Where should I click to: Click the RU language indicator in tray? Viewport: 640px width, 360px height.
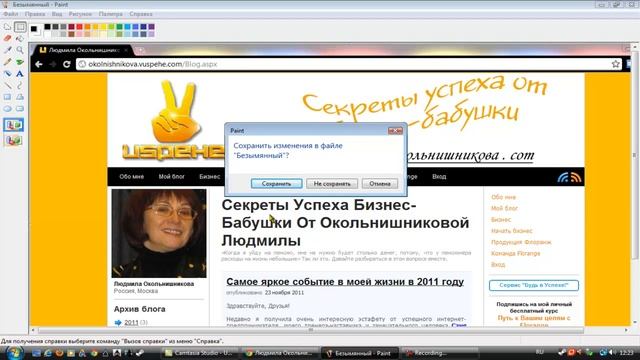[x=540, y=352]
